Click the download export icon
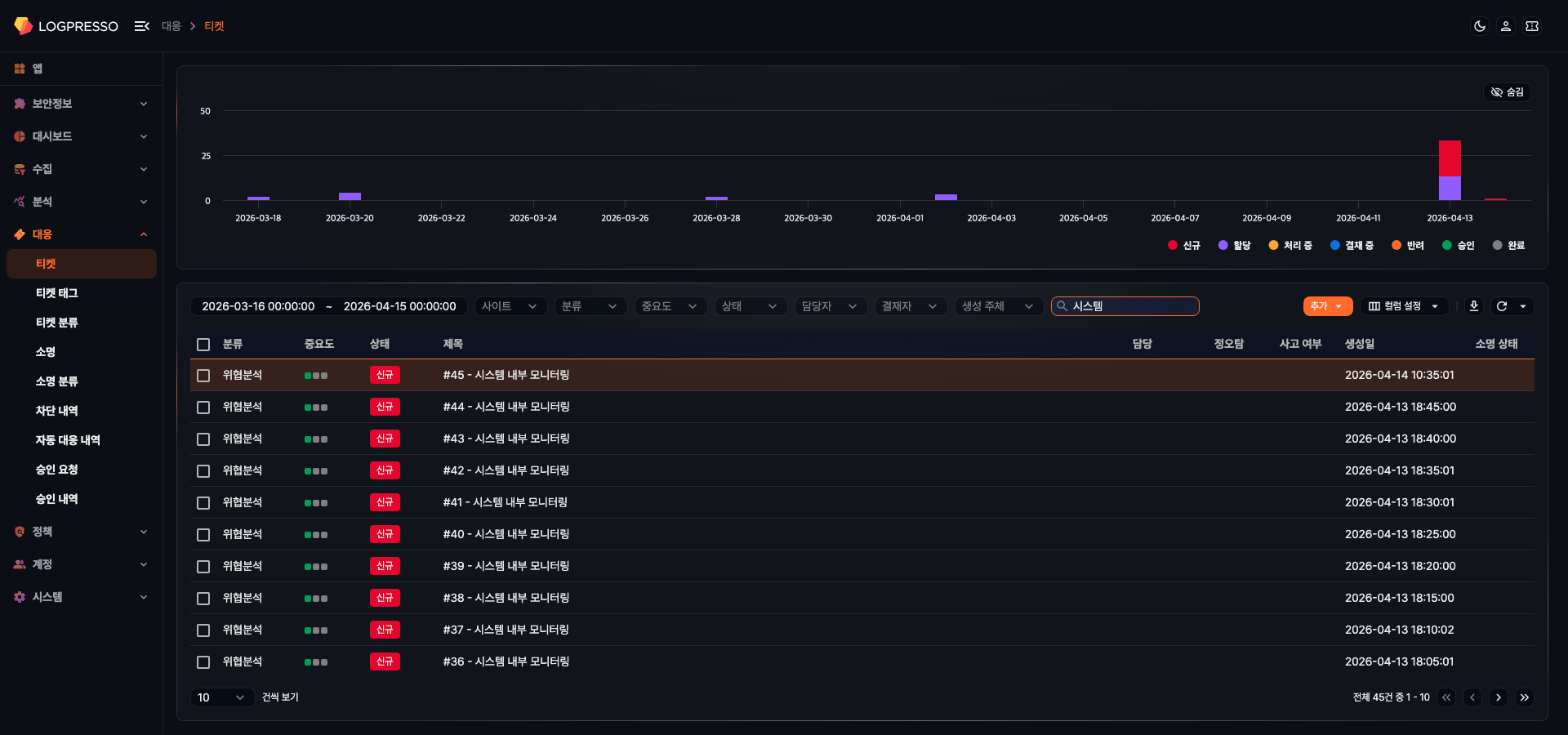This screenshot has width=1568, height=735. coord(1473,306)
